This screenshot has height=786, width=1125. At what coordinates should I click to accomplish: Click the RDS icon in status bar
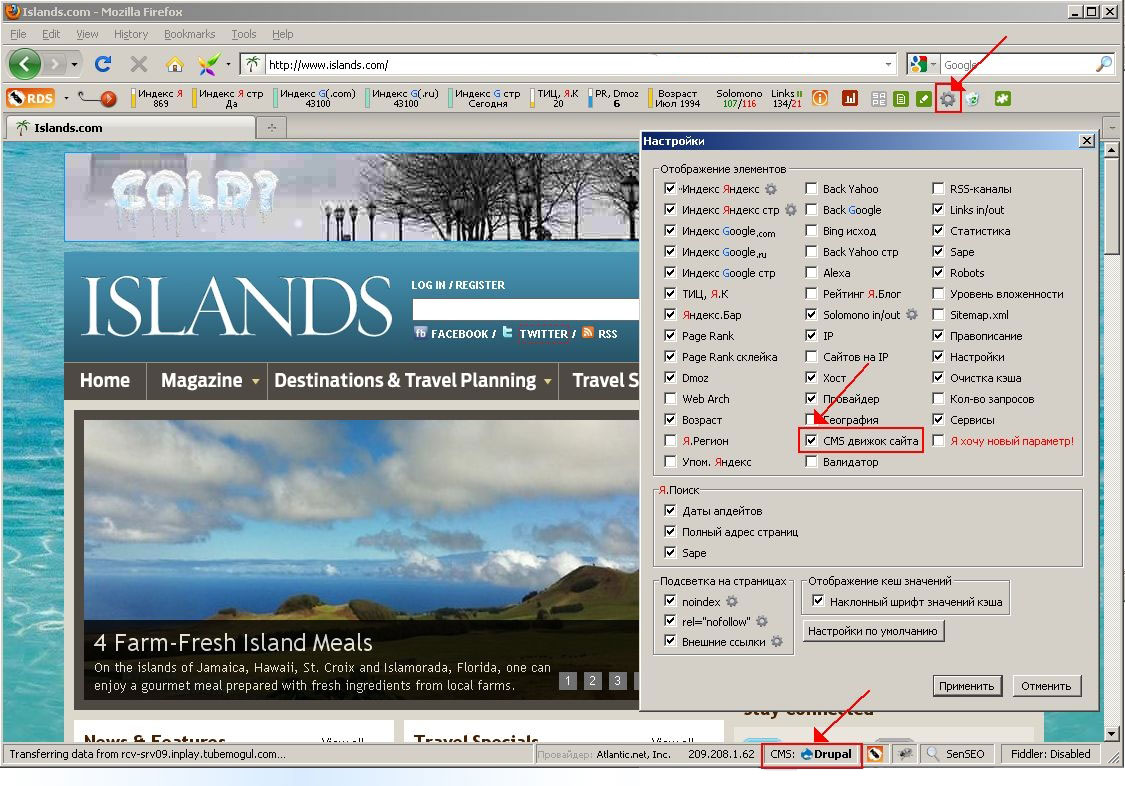(x=875, y=754)
